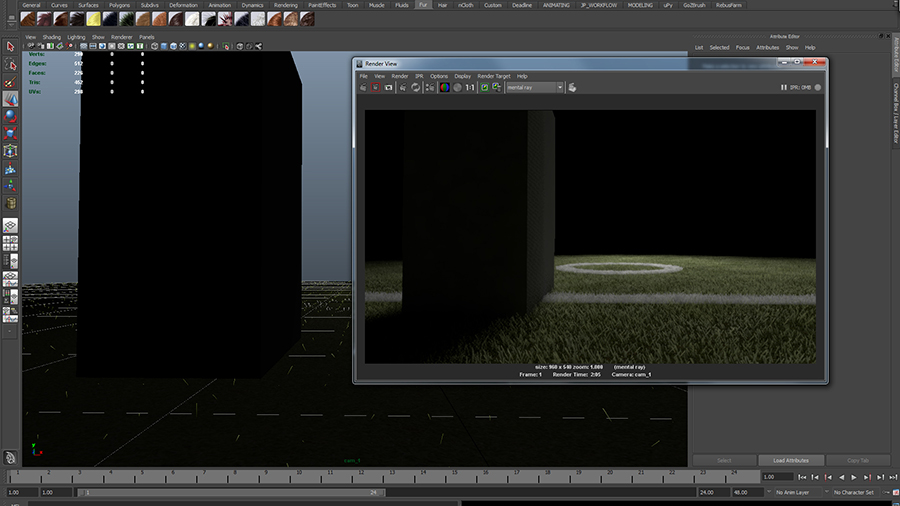Screen dimensions: 900x506
Task: Toggle the Channel Box / Layer Editor side tab
Action: click(x=895, y=110)
